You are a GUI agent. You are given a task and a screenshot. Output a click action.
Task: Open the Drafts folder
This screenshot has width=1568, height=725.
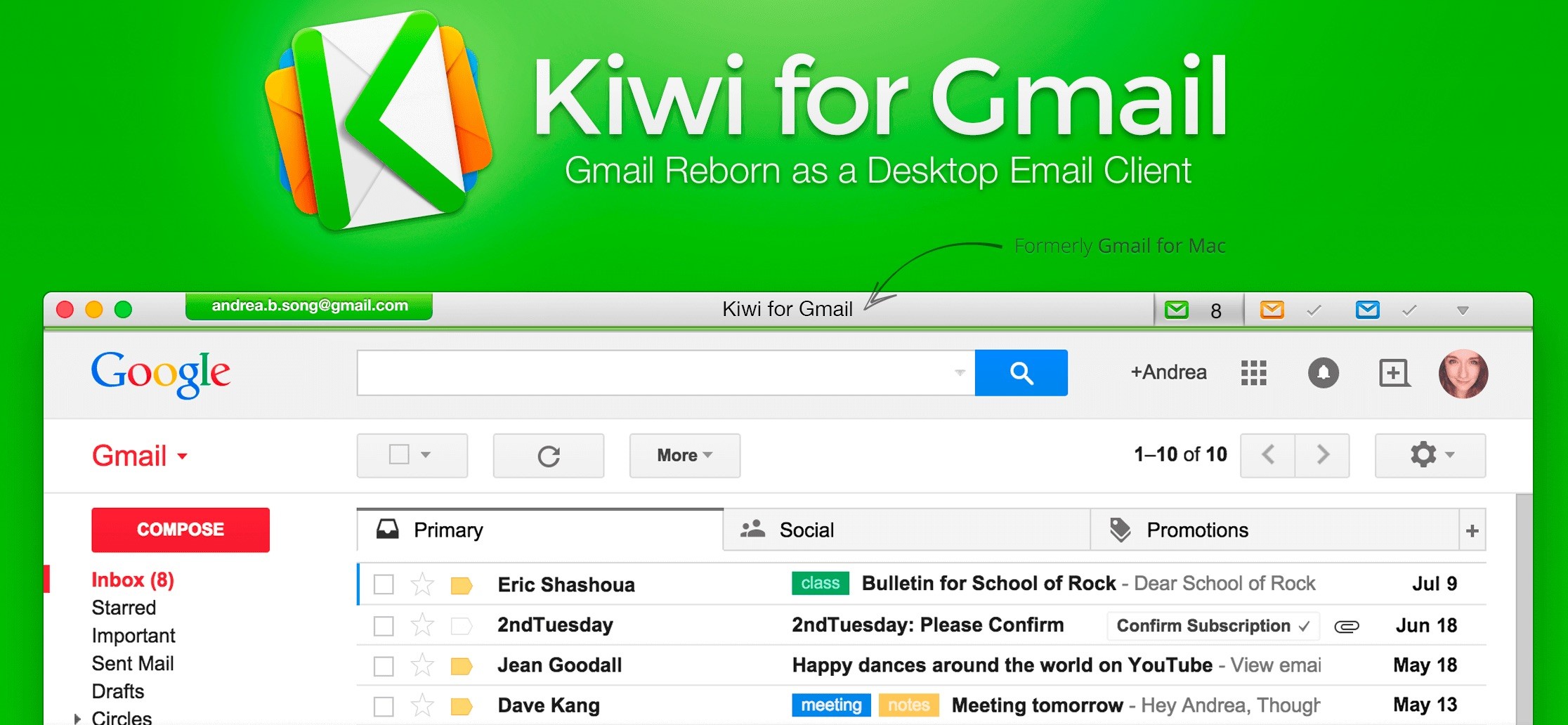pos(118,691)
